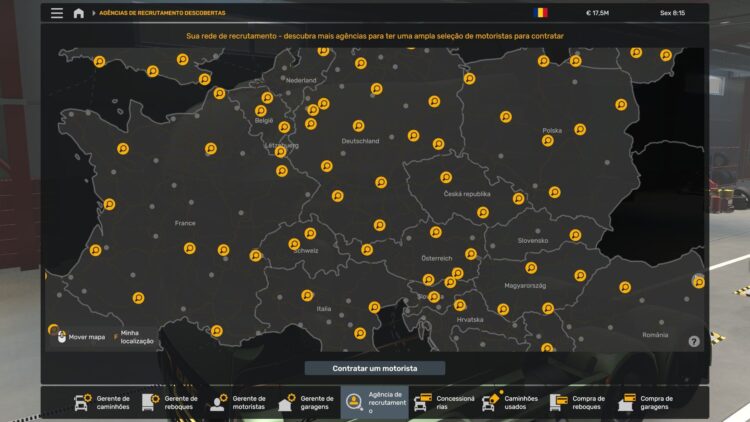Click the € 17,5M balance
Viewport: 750px width, 422px height.
click(x=597, y=13)
